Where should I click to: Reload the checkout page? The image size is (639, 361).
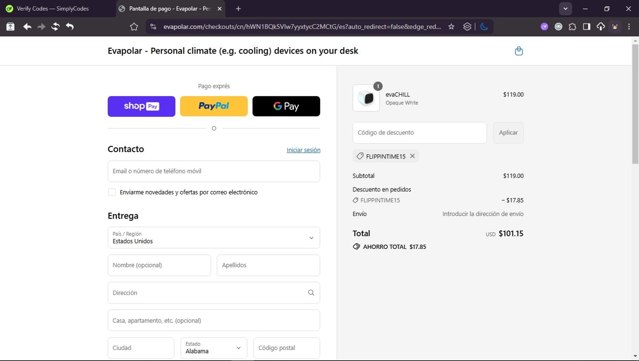[x=55, y=26]
